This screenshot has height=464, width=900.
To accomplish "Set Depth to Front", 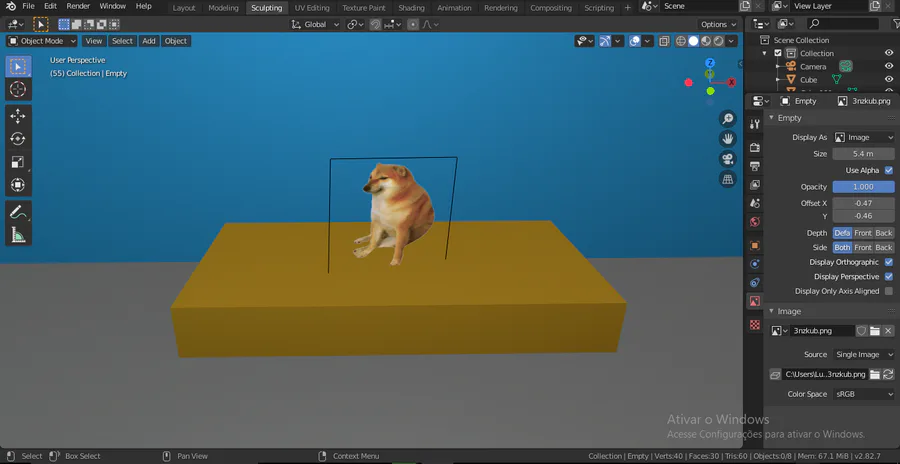I will coord(863,233).
